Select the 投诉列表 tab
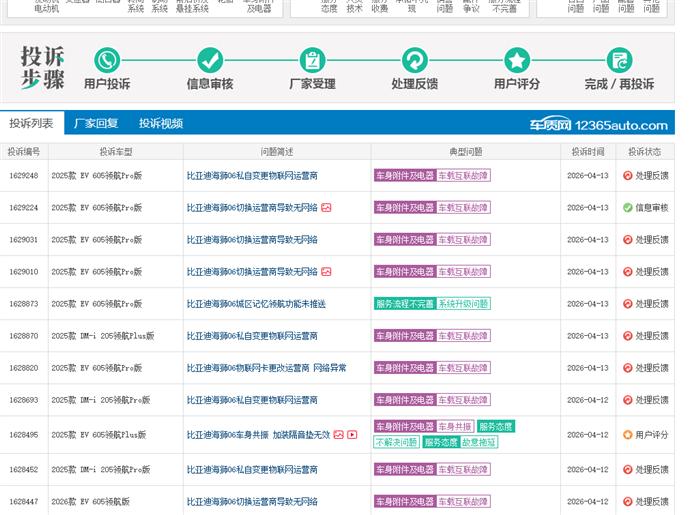This screenshot has height=515, width=700. pos(31,124)
